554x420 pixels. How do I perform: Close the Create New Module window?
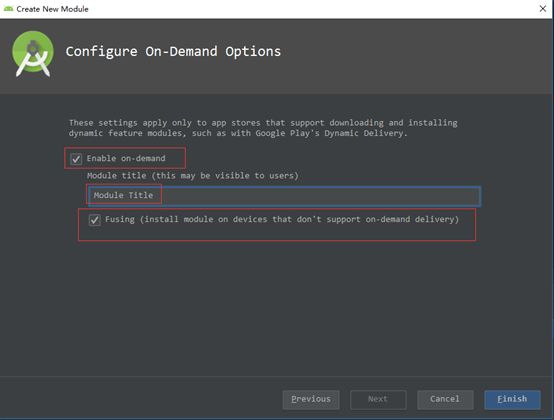(543, 8)
